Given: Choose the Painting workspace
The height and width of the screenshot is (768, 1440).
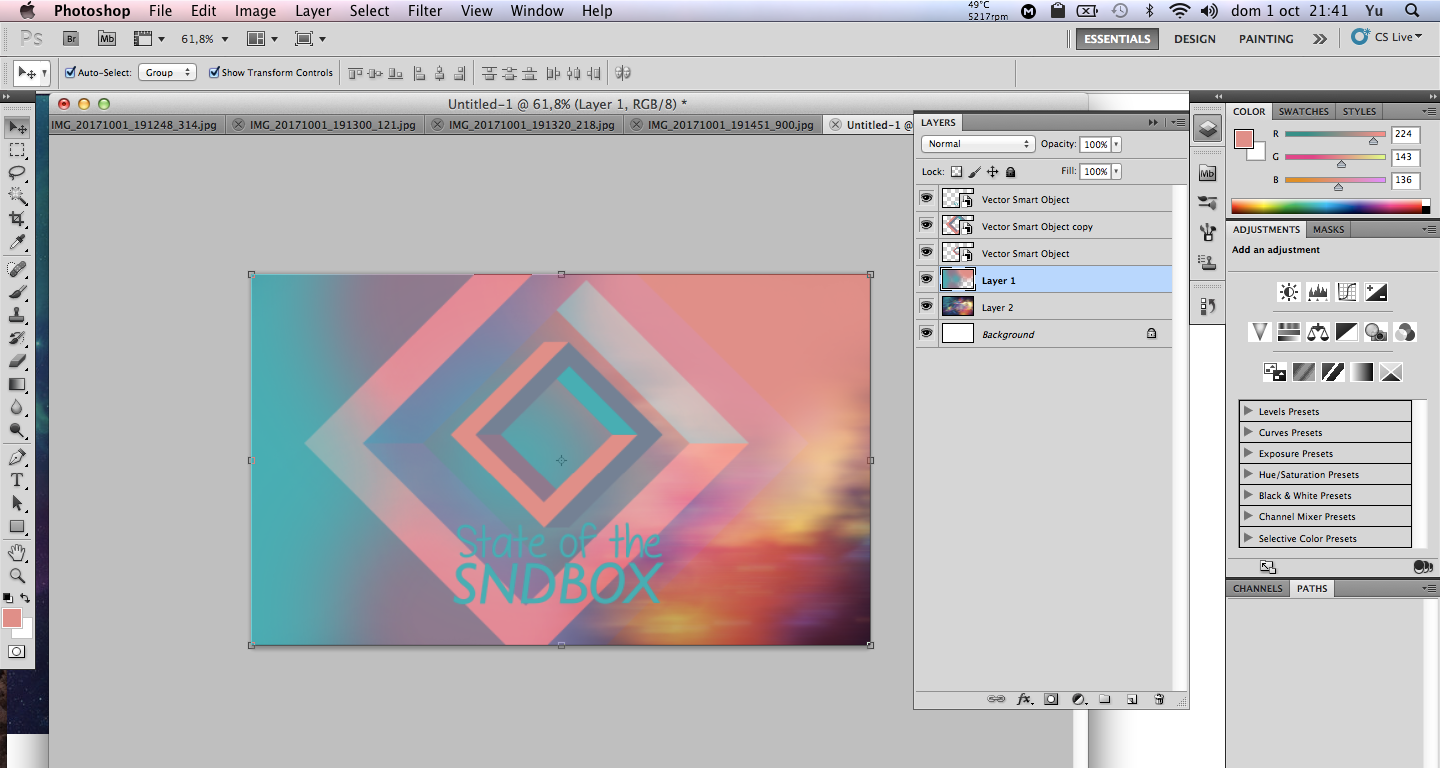Looking at the screenshot, I should pyautogui.click(x=1266, y=39).
